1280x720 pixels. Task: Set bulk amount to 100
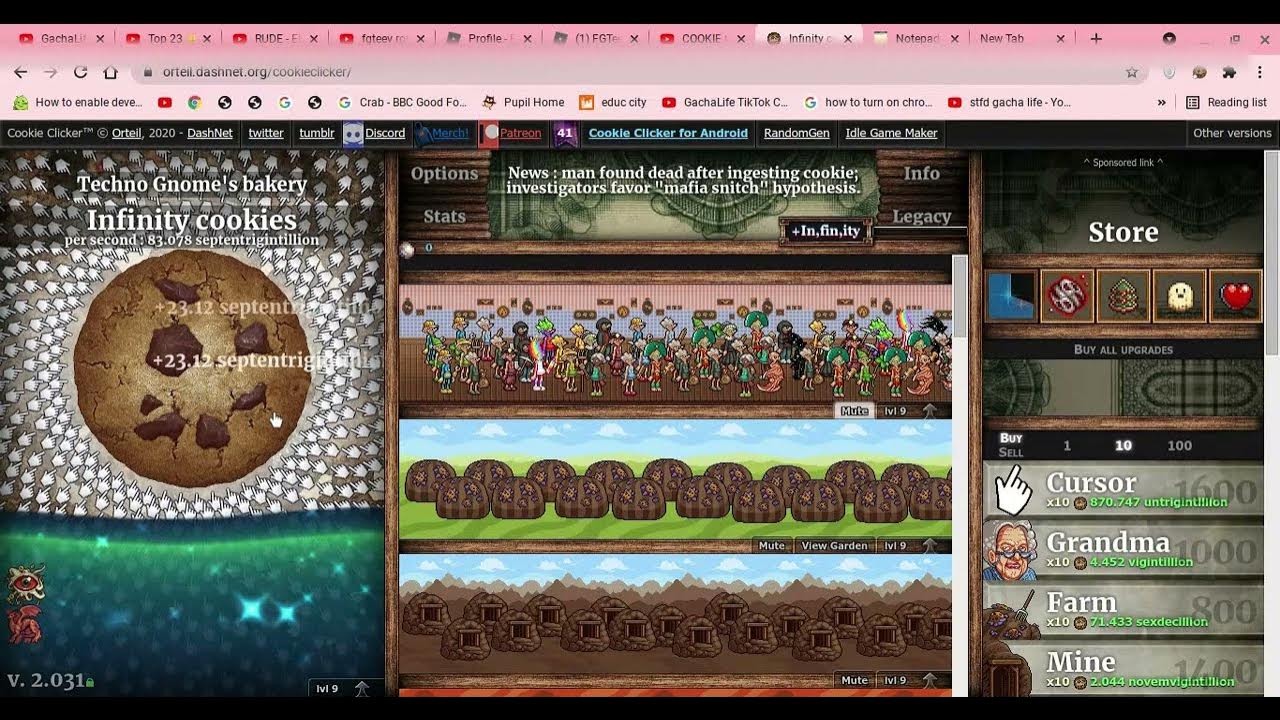1180,446
